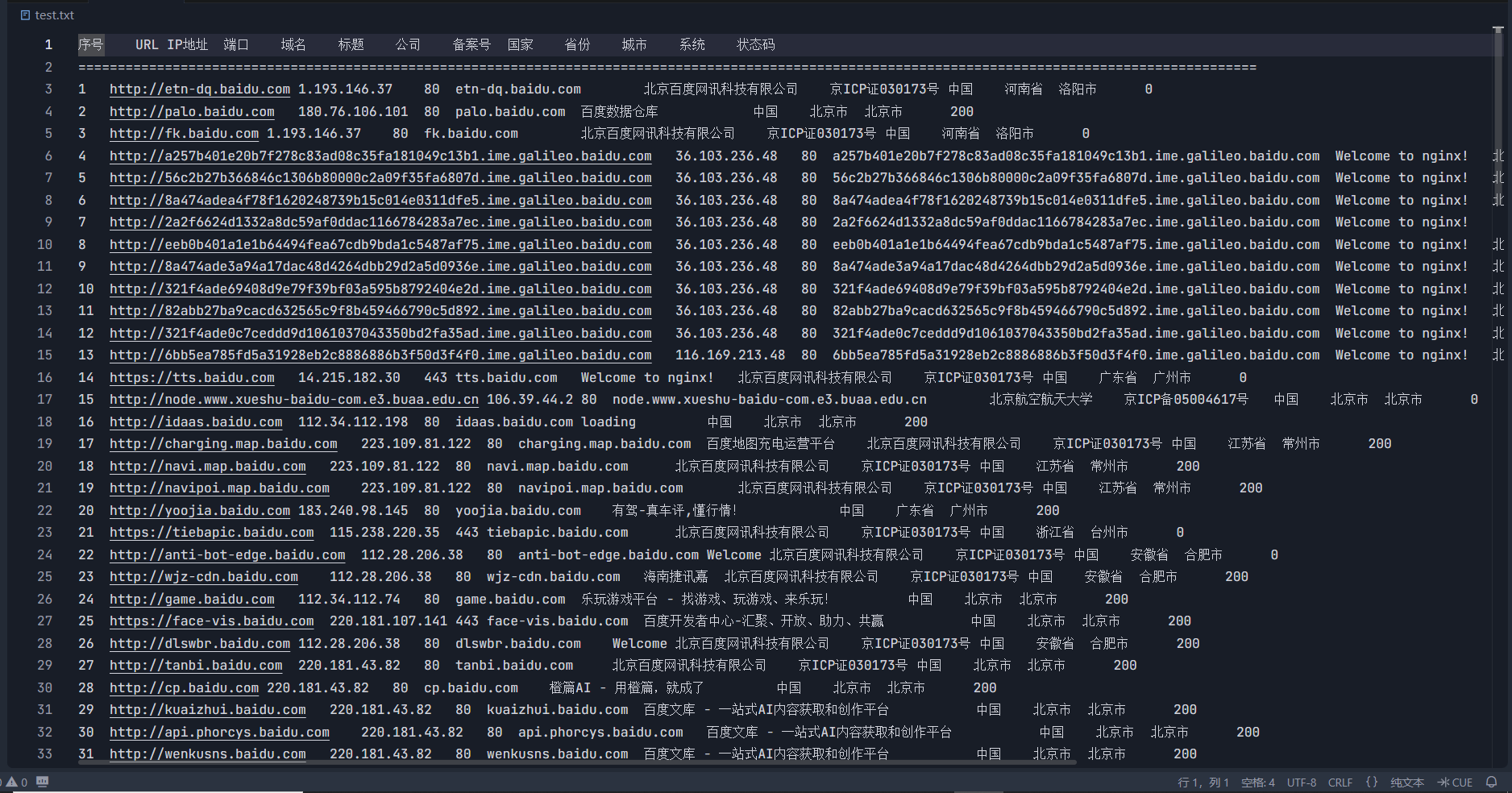The height and width of the screenshot is (793, 1512).
Task: Open go-to-line via 行 1, 列 1
Action: coord(1203,782)
